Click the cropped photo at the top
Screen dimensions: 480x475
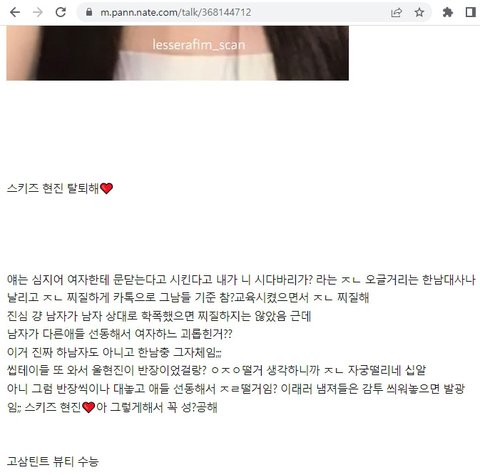177,53
